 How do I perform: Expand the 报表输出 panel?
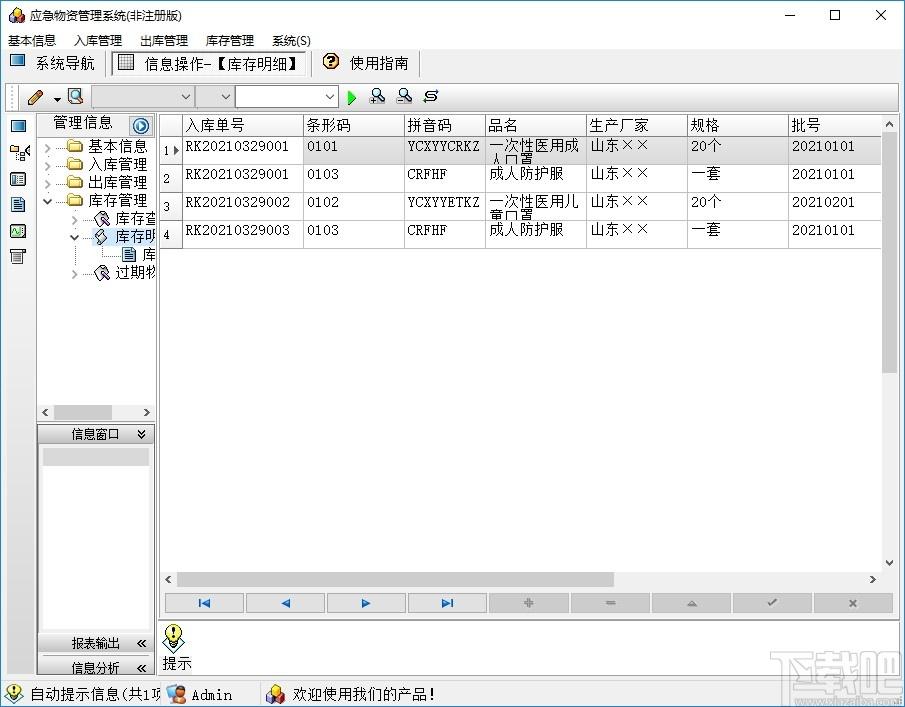pyautogui.click(x=141, y=643)
